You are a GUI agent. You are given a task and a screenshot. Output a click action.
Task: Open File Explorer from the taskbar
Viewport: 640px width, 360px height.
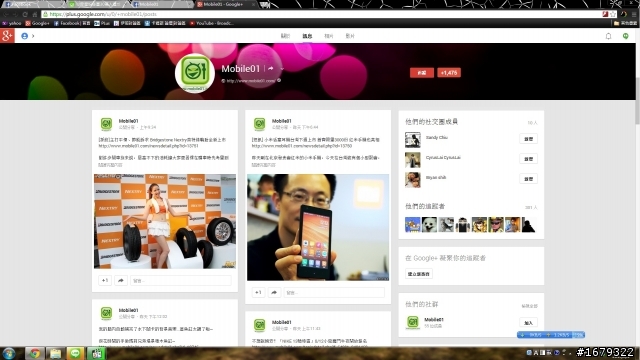point(55,353)
